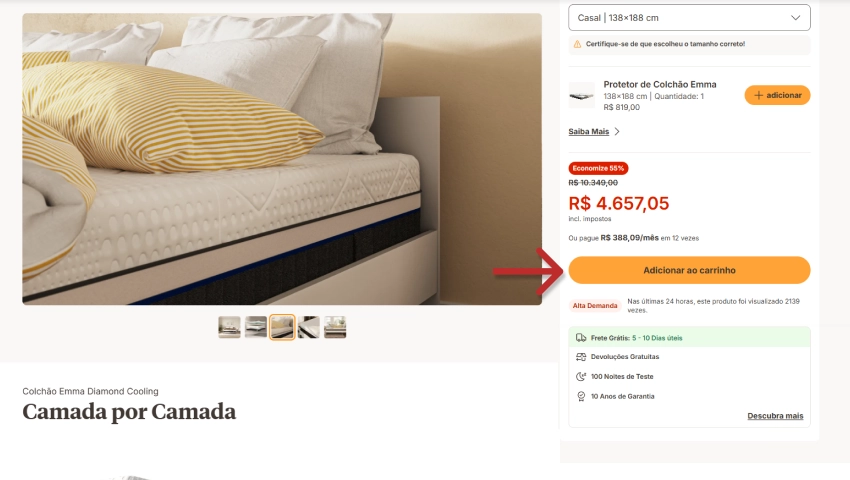This screenshot has width=850, height=480.
Task: Click the Protetor de Colchão product image
Action: [581, 95]
